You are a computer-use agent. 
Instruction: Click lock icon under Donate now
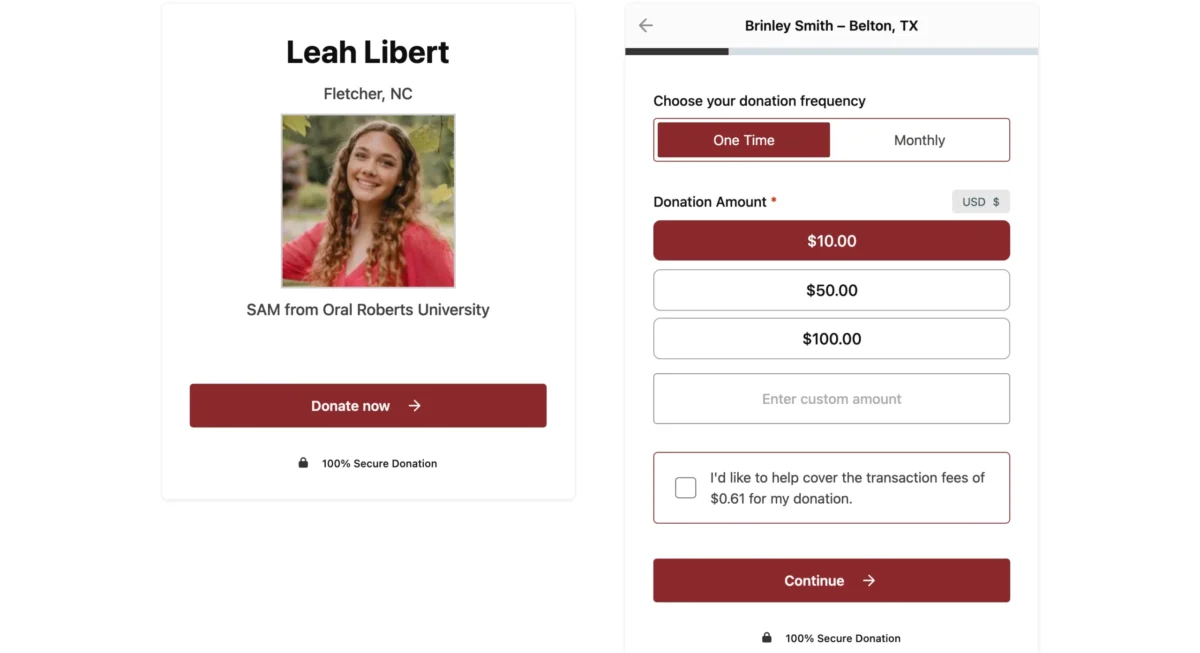click(303, 463)
